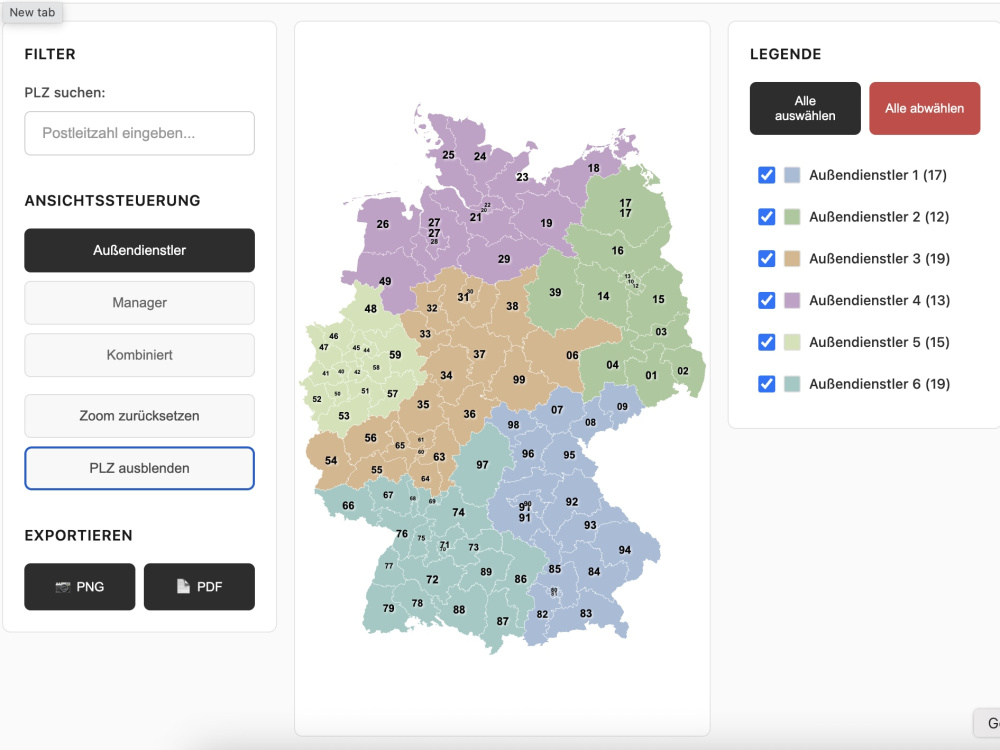1000x750 pixels.
Task: Click green swatch for Außendienstler 2
Action: pyautogui.click(x=792, y=217)
